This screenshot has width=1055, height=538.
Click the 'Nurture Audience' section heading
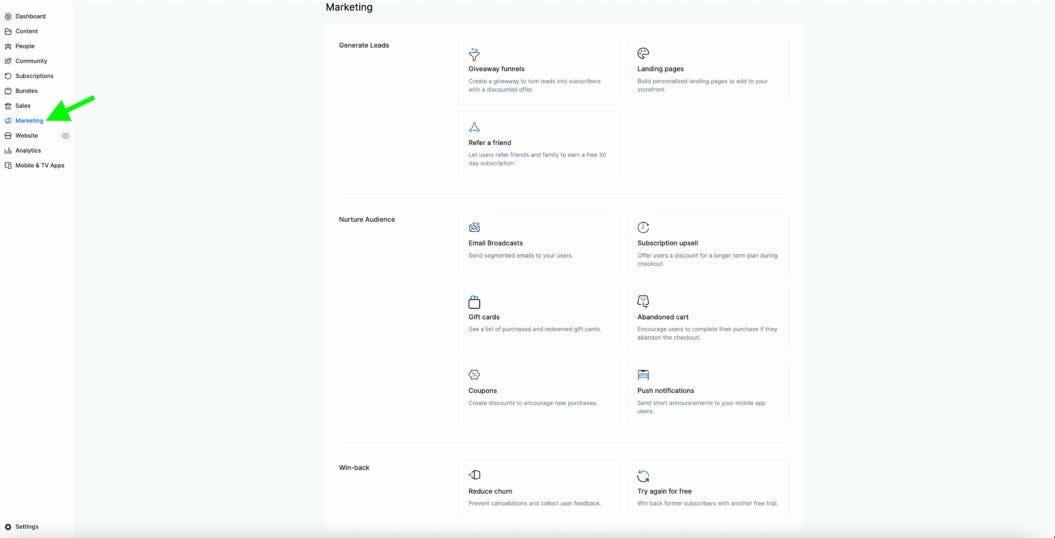[367, 219]
